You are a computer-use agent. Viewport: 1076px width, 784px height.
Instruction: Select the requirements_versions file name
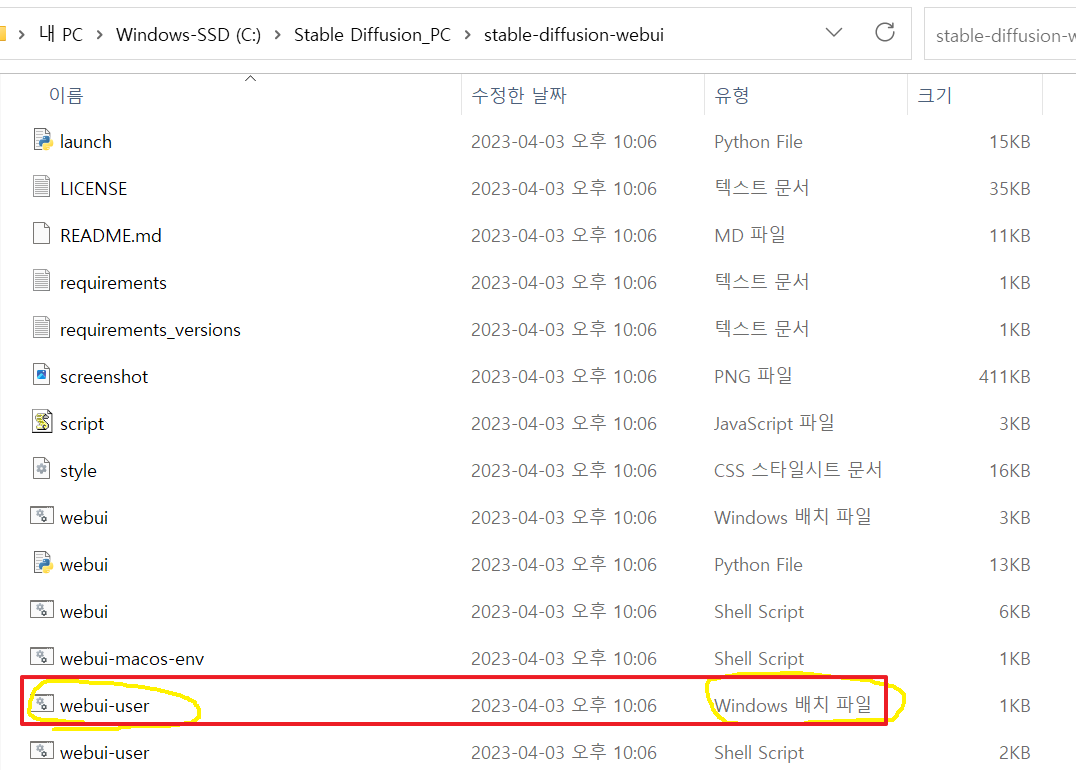[150, 330]
